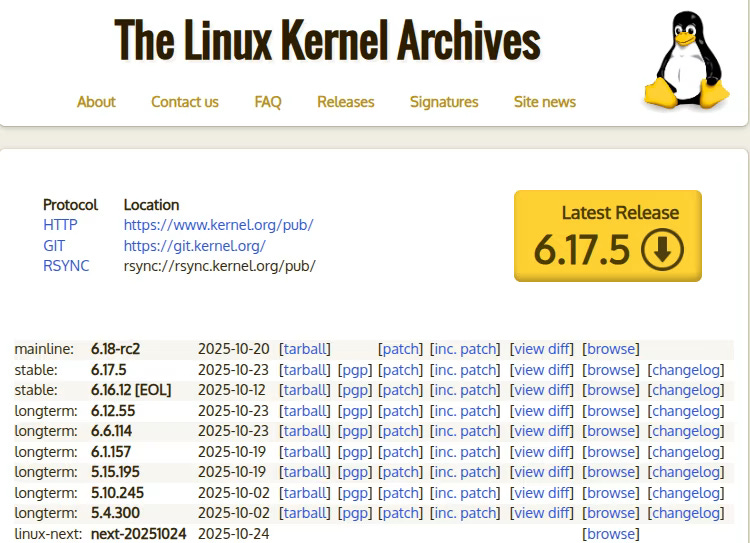Open pgp for longterm 6.12.55
Image resolution: width=750 pixels, height=543 pixels.
pyautogui.click(x=355, y=411)
